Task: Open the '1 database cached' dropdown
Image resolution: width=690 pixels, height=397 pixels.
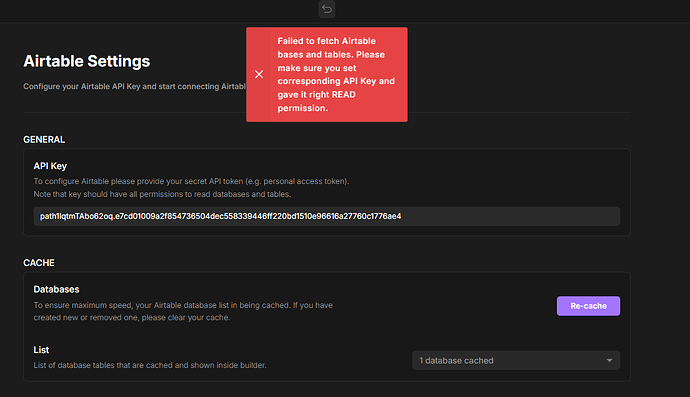Action: [516, 360]
